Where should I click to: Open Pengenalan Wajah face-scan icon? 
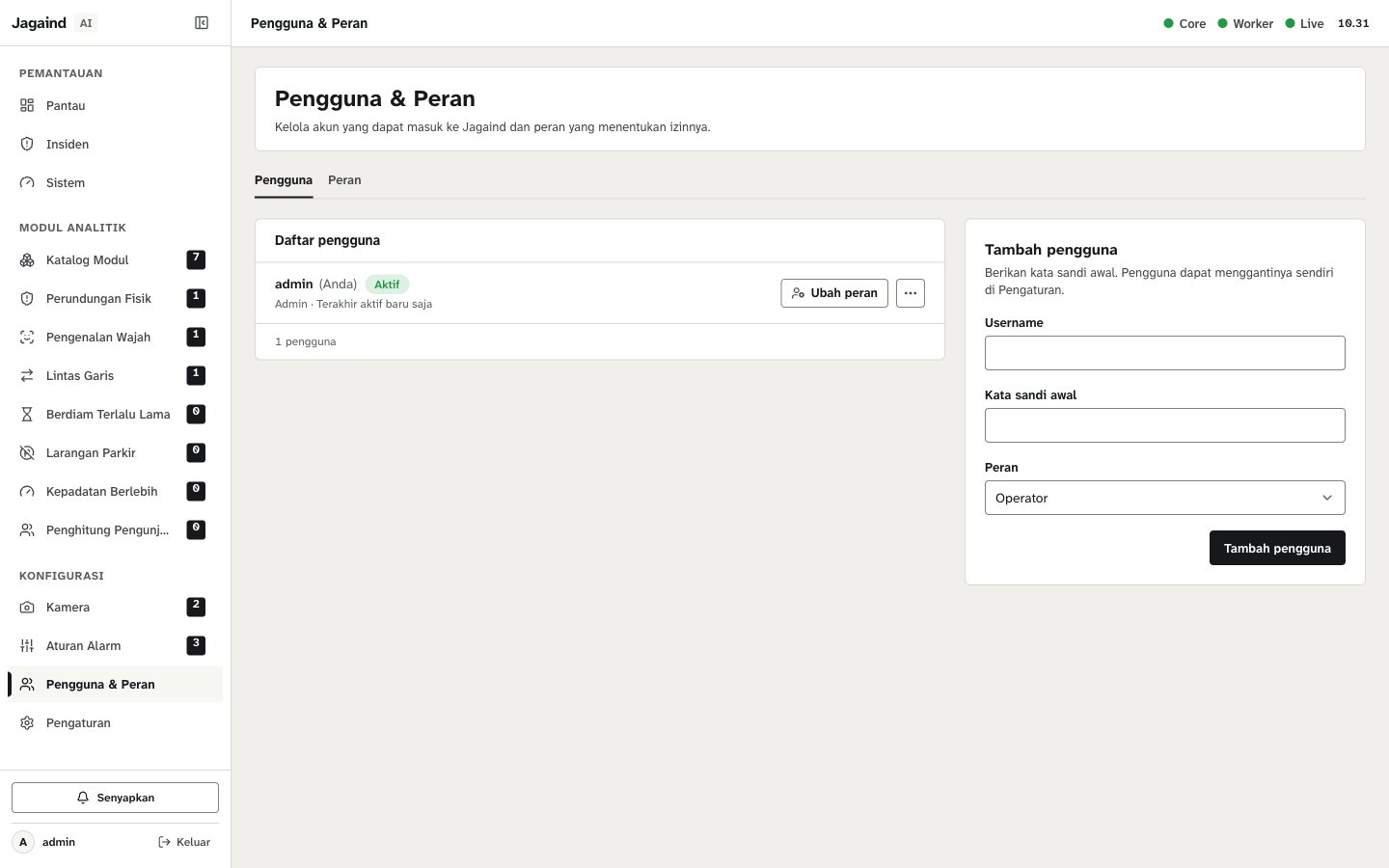27,337
